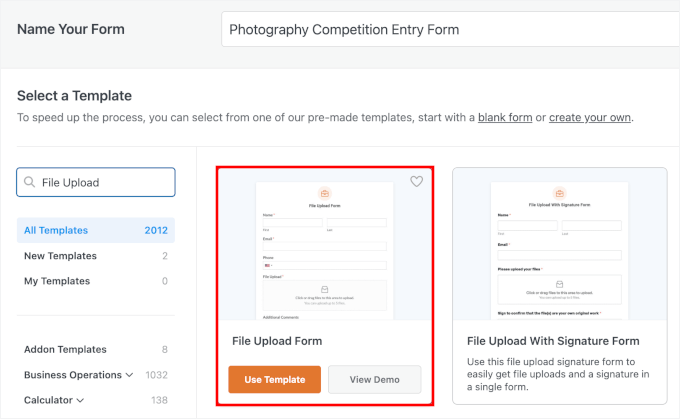Click briefcase icon in Signature Form preview
Viewport: 680px width, 419px height.
559,193
